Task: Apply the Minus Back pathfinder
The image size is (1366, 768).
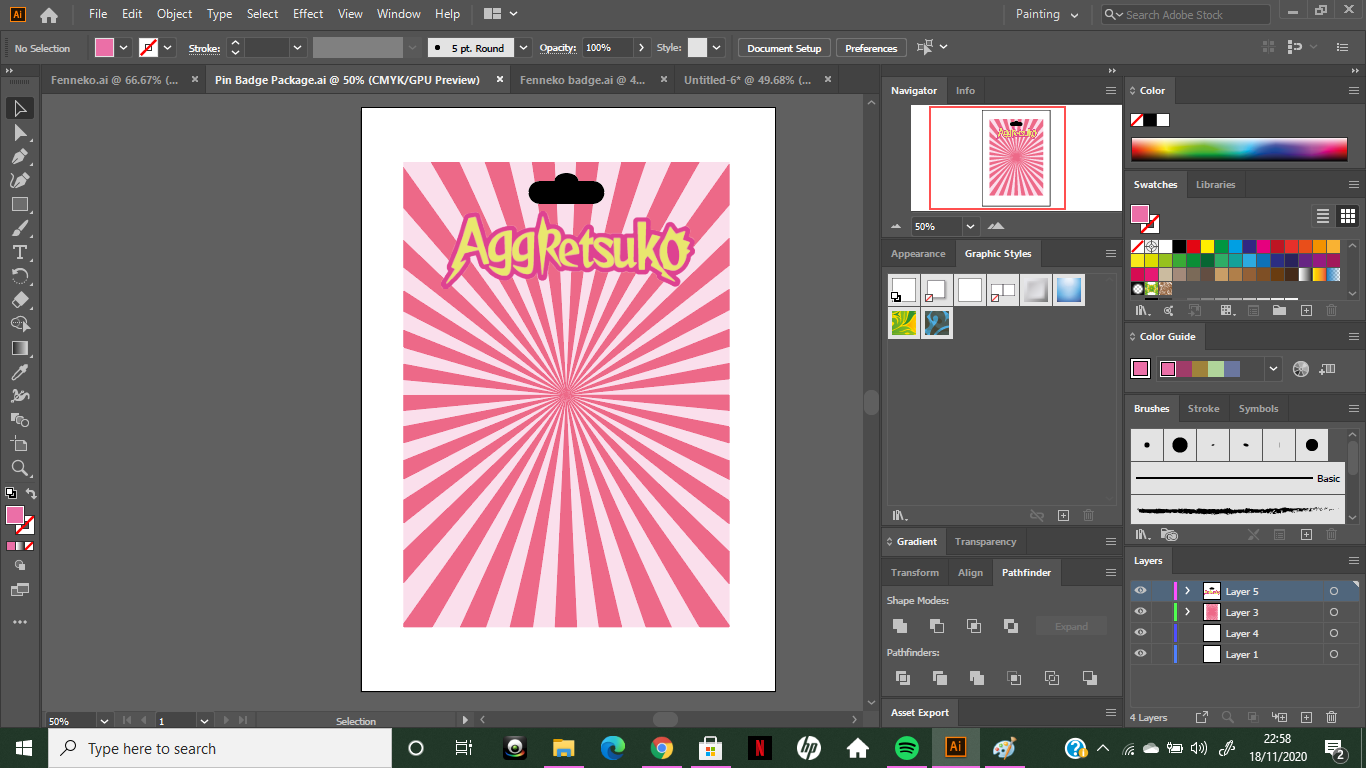Action: coord(1090,678)
